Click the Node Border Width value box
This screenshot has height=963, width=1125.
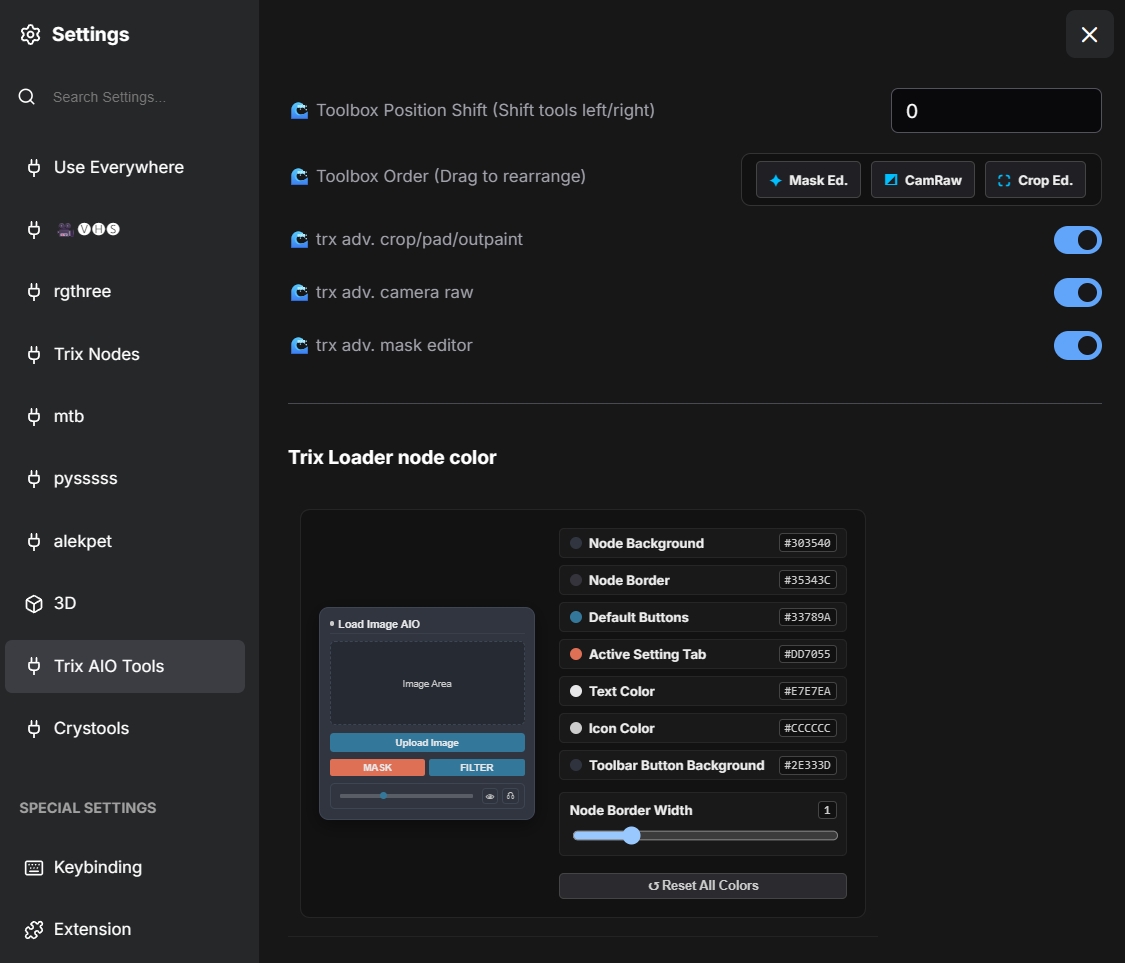tap(827, 810)
